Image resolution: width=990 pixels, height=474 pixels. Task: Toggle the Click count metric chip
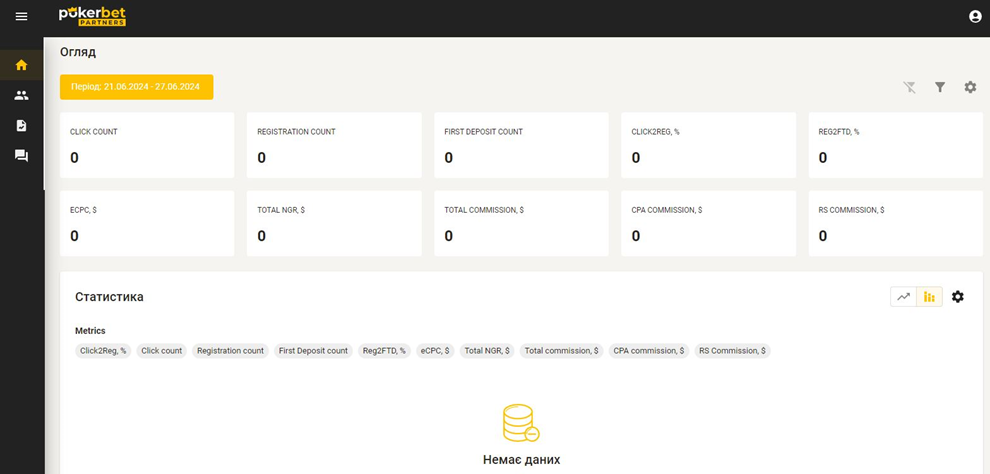162,351
